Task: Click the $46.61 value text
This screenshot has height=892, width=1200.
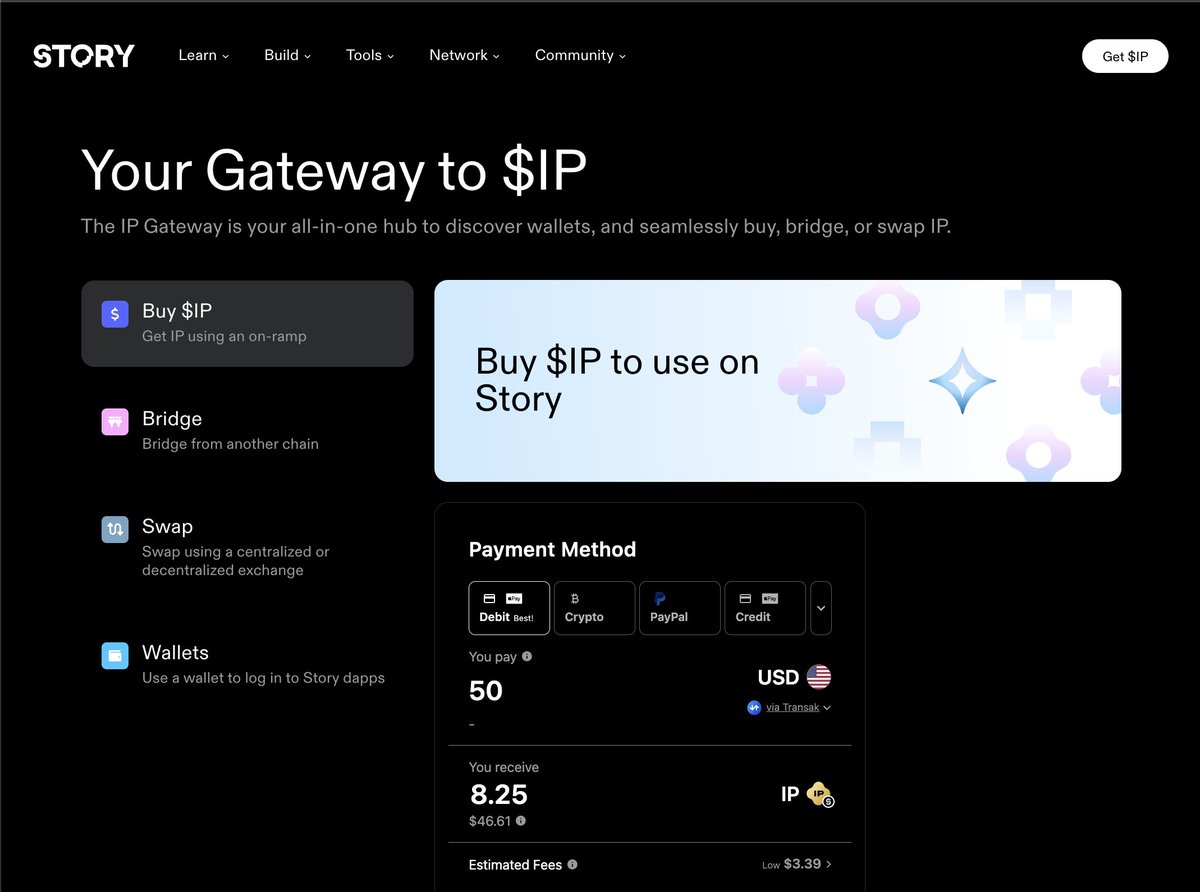Action: pos(490,821)
